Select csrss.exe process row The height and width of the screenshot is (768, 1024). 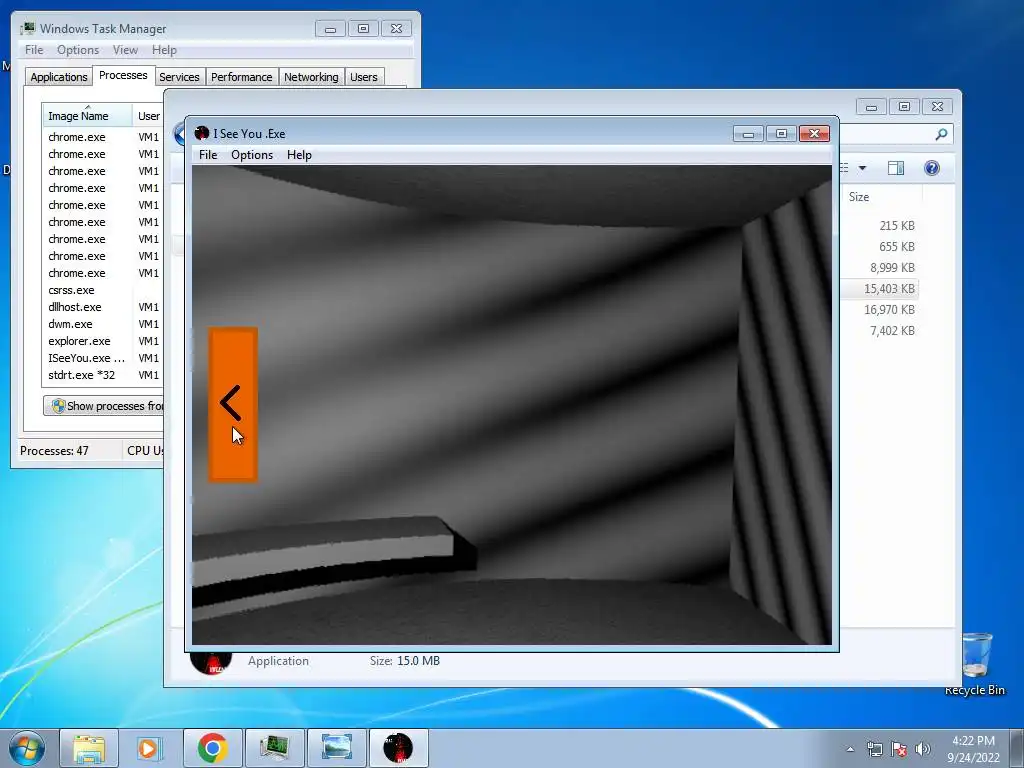(103, 290)
